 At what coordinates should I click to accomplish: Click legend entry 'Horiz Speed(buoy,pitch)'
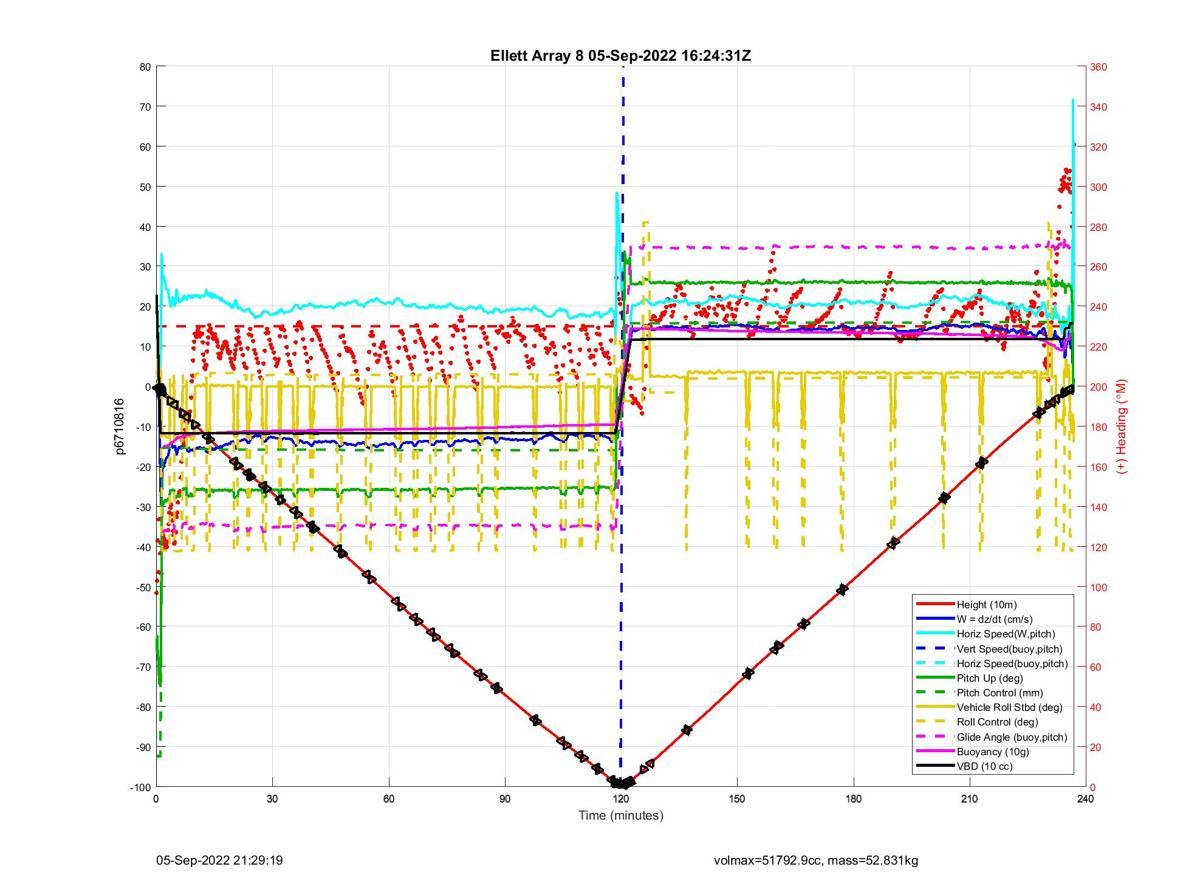click(x=1012, y=663)
